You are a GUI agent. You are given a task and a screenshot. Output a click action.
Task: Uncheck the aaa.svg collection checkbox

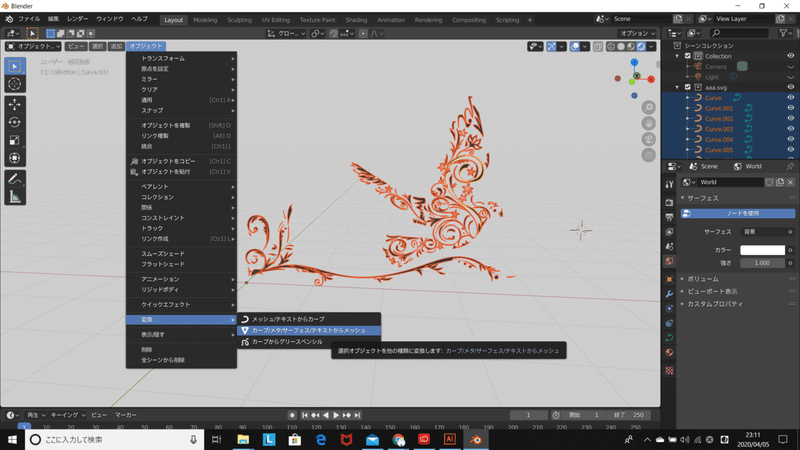(x=688, y=87)
